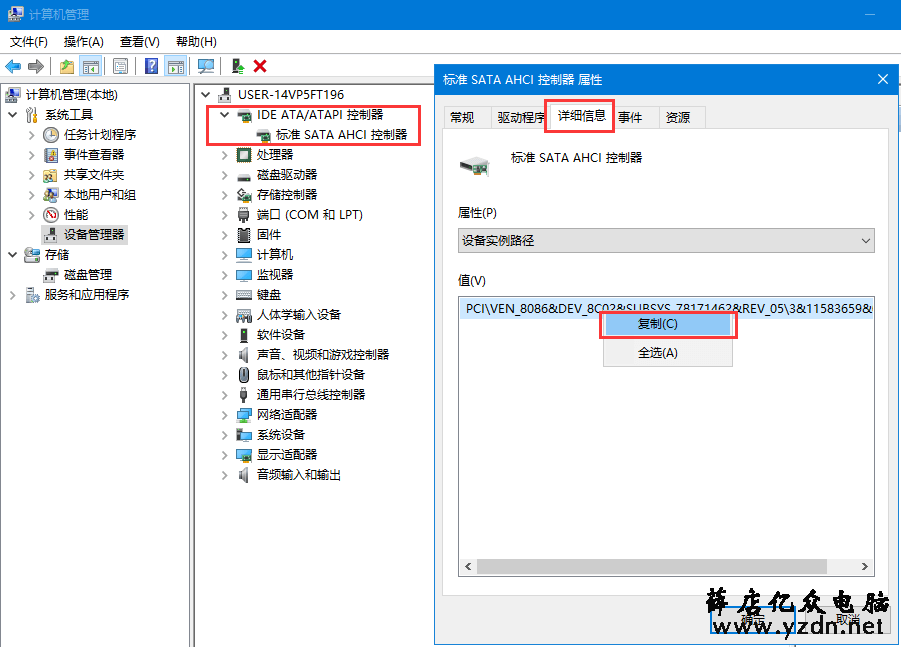Screen dimensions: 901x647
Task: Select the 系统设备 tree item
Action: click(280, 435)
